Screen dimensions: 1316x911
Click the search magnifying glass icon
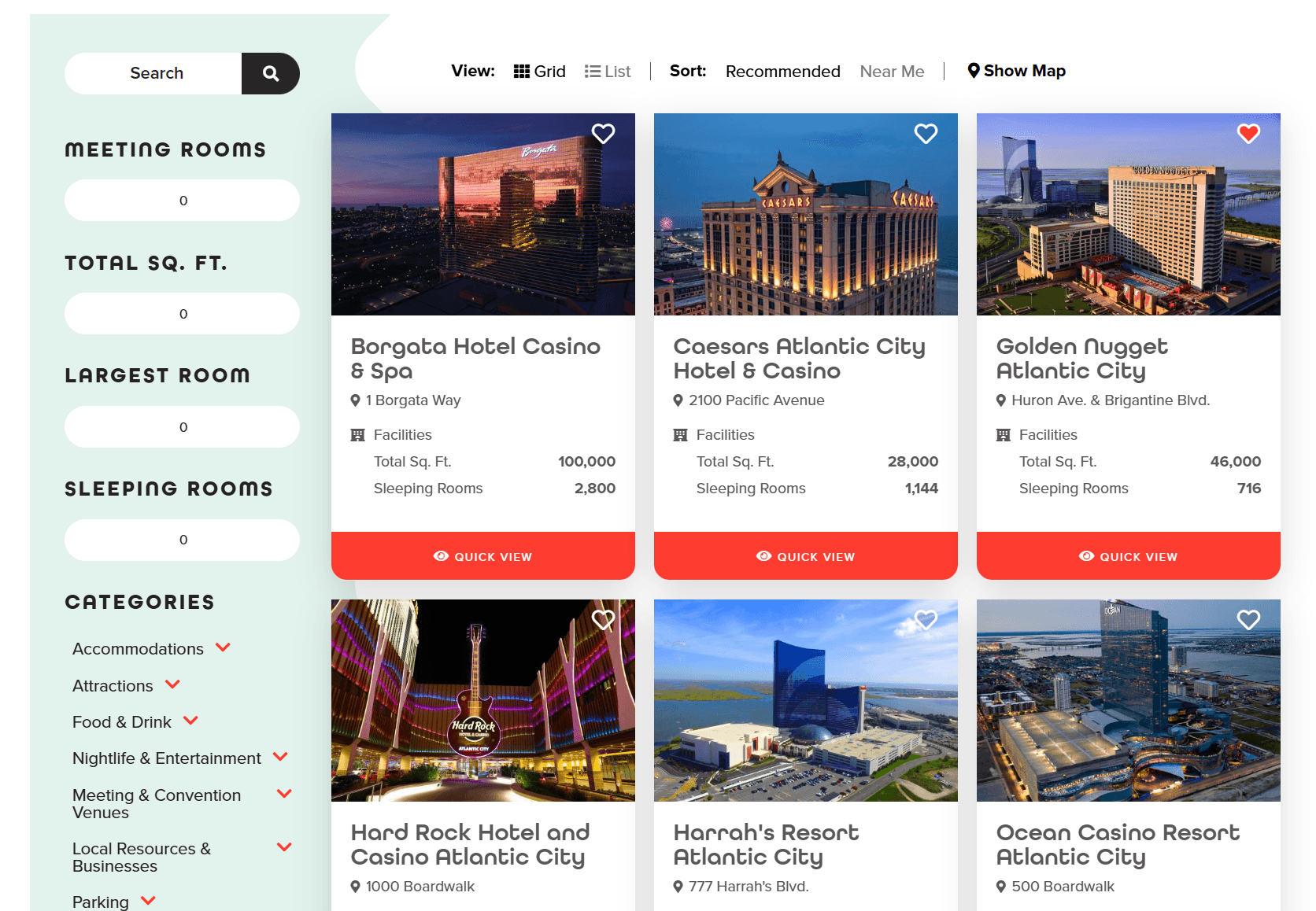(x=270, y=73)
